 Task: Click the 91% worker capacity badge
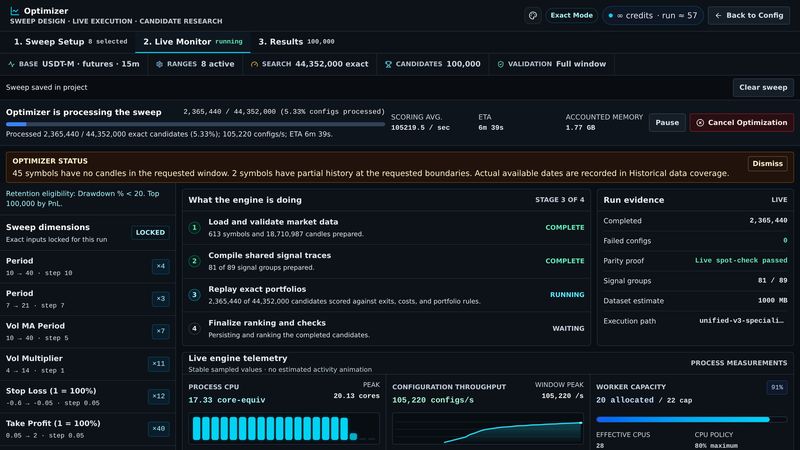777,387
